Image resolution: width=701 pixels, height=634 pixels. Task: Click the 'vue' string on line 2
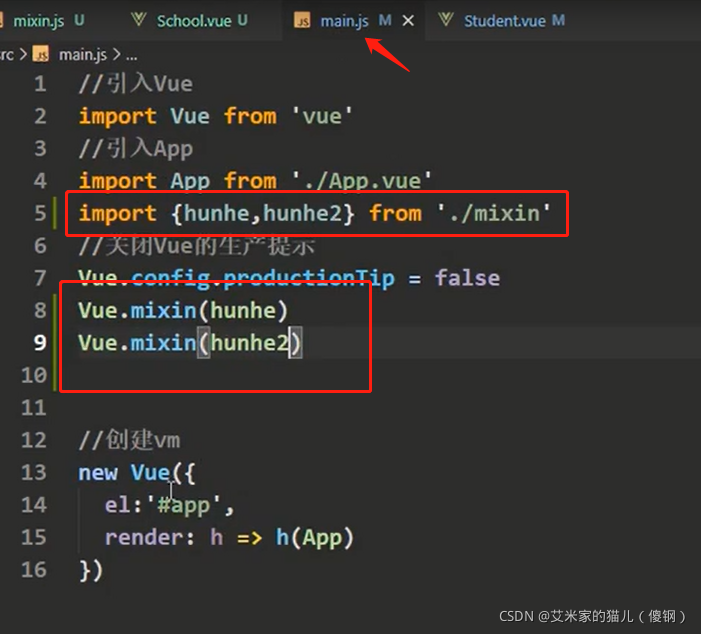coord(322,117)
